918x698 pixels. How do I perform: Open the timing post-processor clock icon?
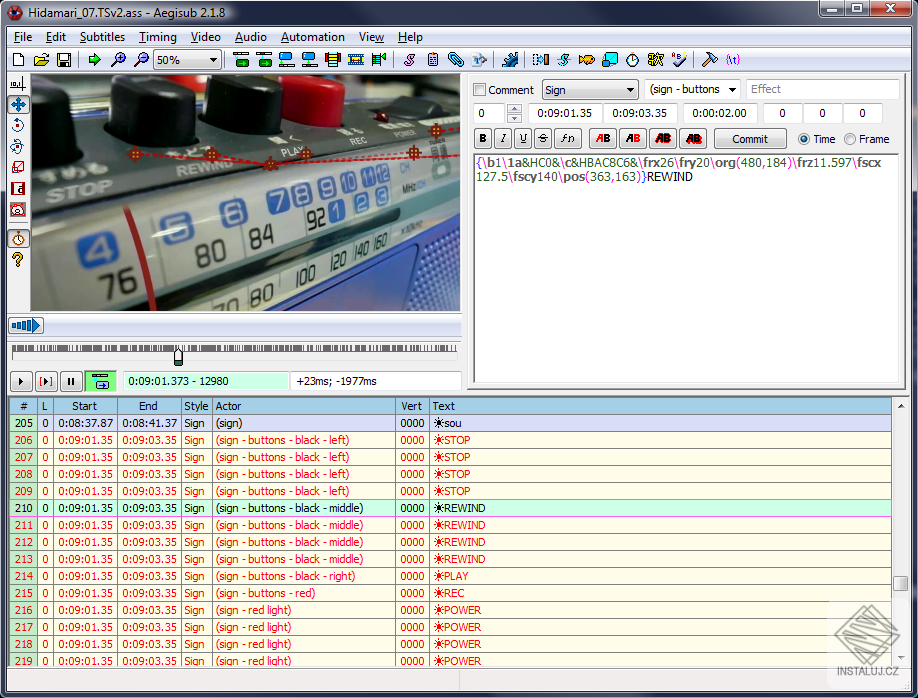pos(633,60)
